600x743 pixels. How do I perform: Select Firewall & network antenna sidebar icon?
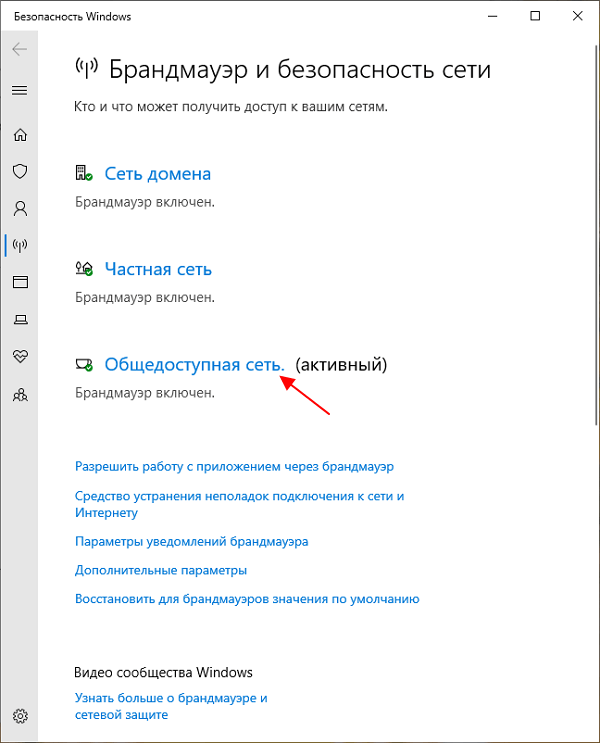[20, 245]
